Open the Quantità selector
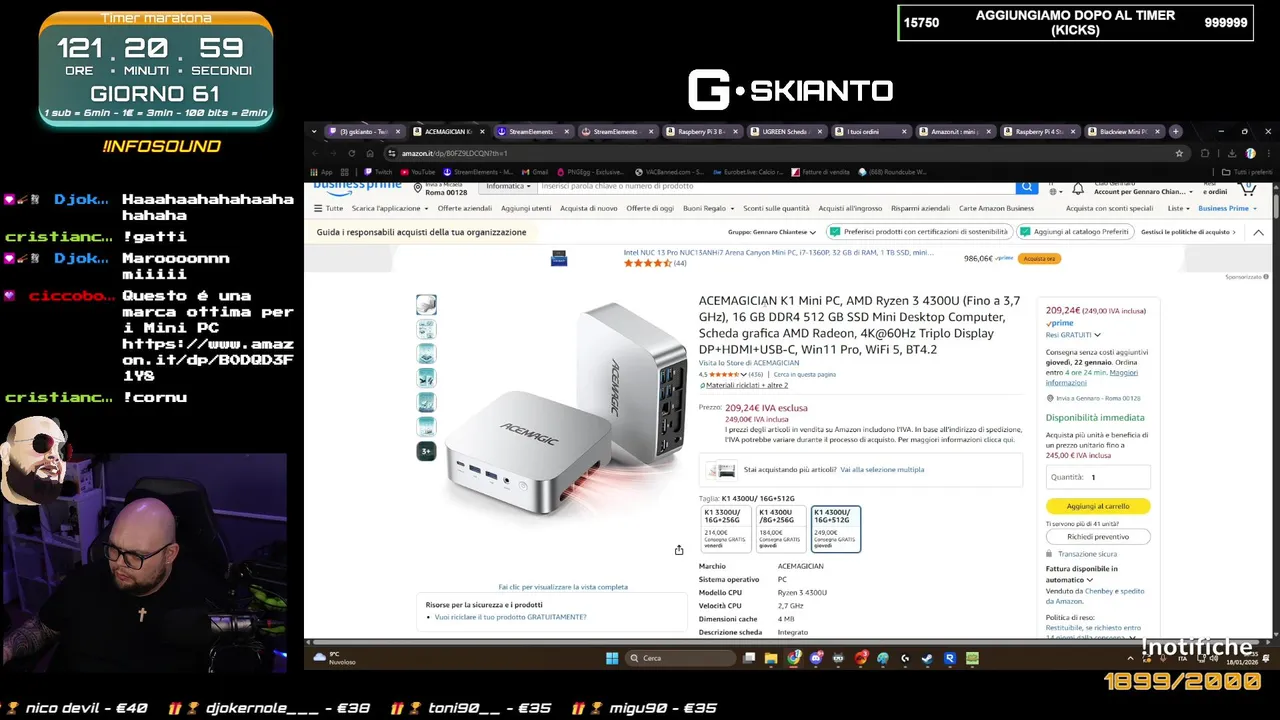Screen dimensions: 1280x720 tap(1098, 477)
